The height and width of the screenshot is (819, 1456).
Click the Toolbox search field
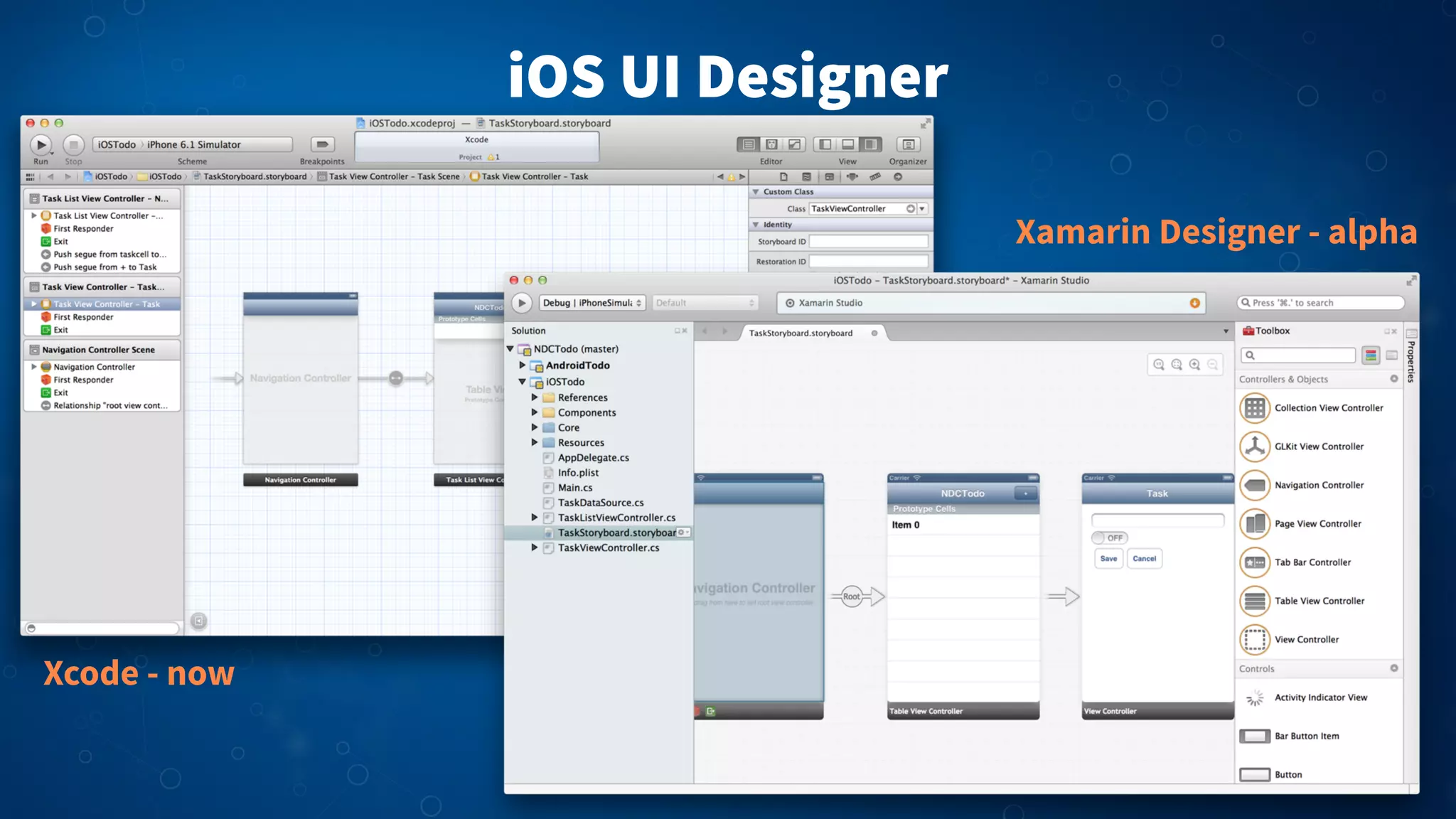[1298, 355]
